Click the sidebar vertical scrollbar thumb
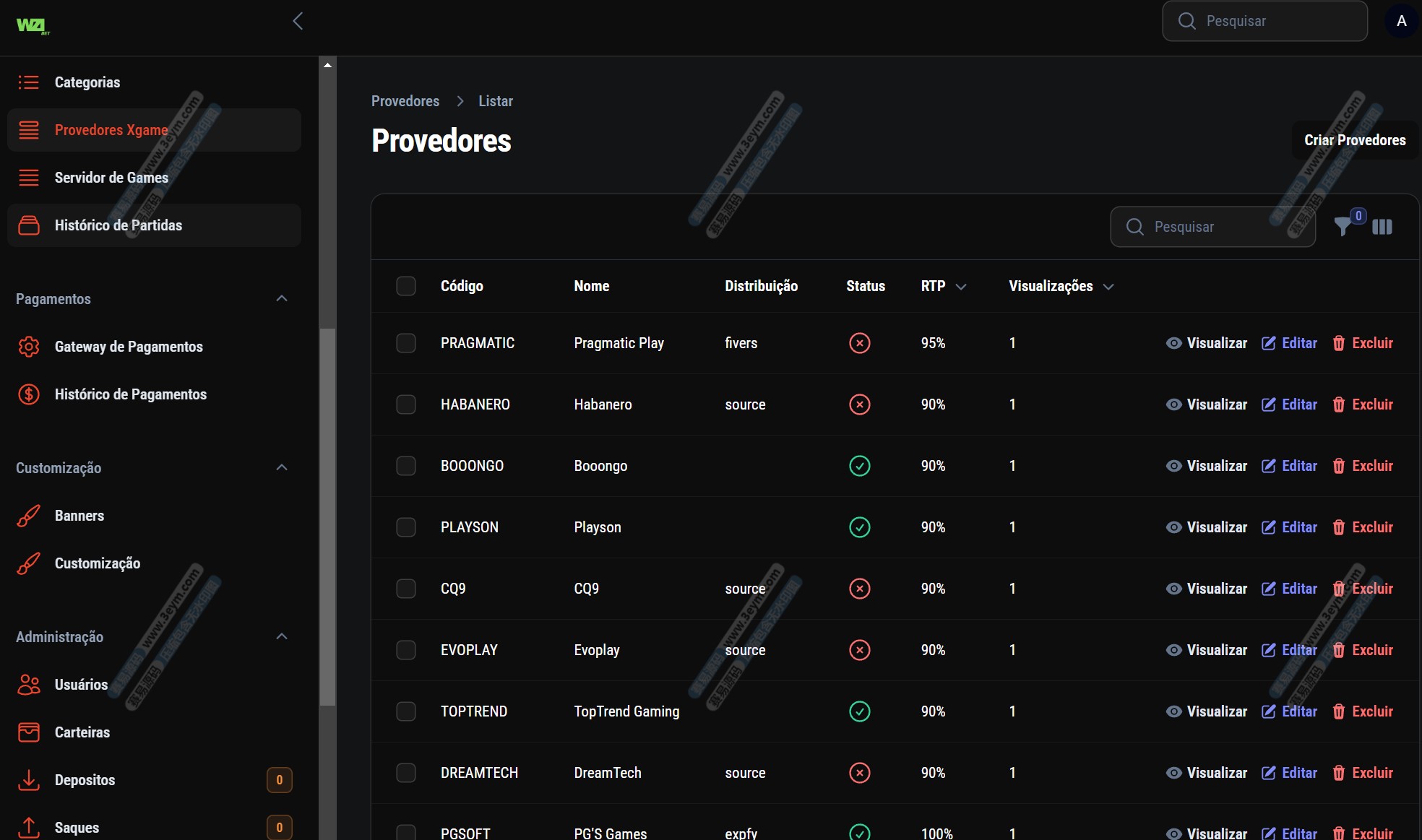The height and width of the screenshot is (840, 1422). click(x=327, y=516)
